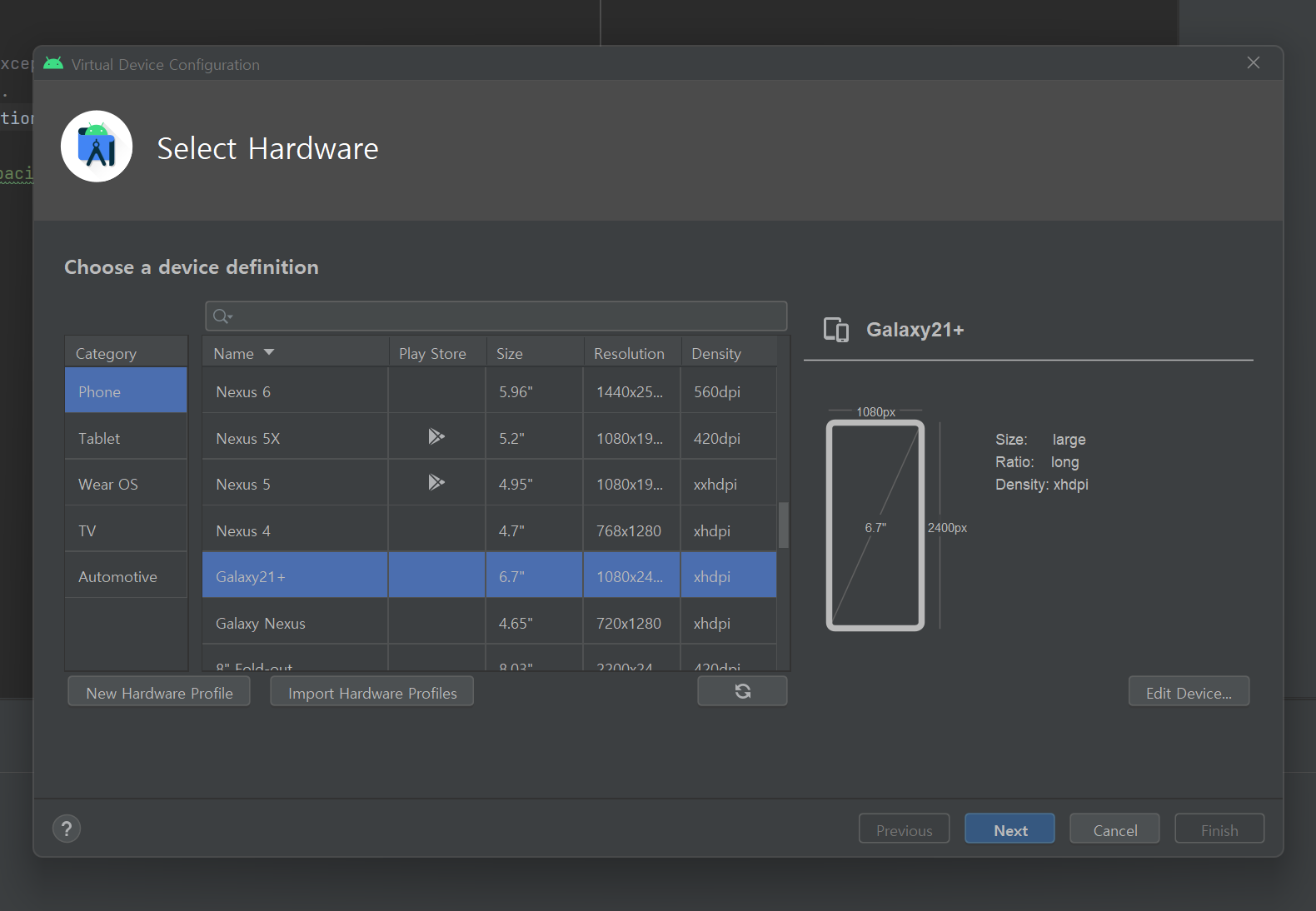The height and width of the screenshot is (911, 1316).
Task: Click the 1440x25... resolution cell
Action: [632, 391]
